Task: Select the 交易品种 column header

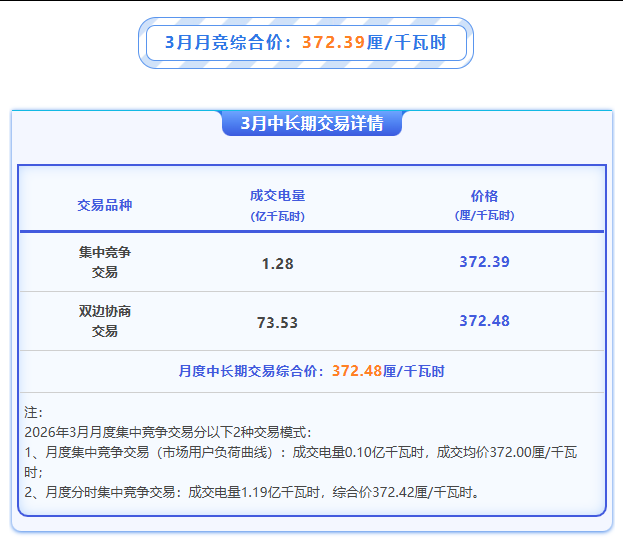Action: point(105,205)
